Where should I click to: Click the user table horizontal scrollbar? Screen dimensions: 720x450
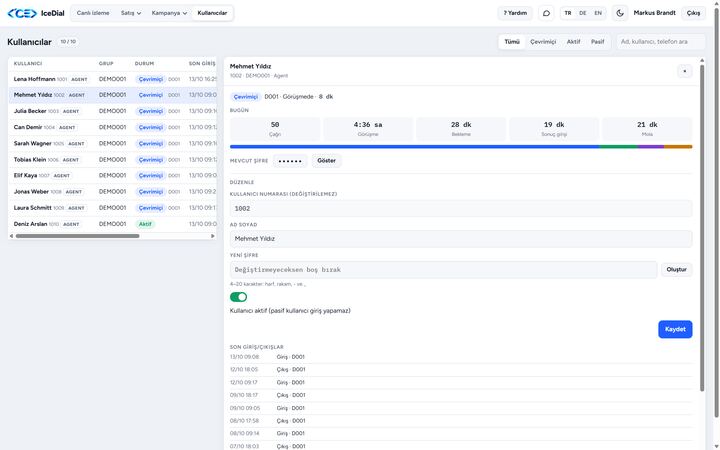click(77, 236)
